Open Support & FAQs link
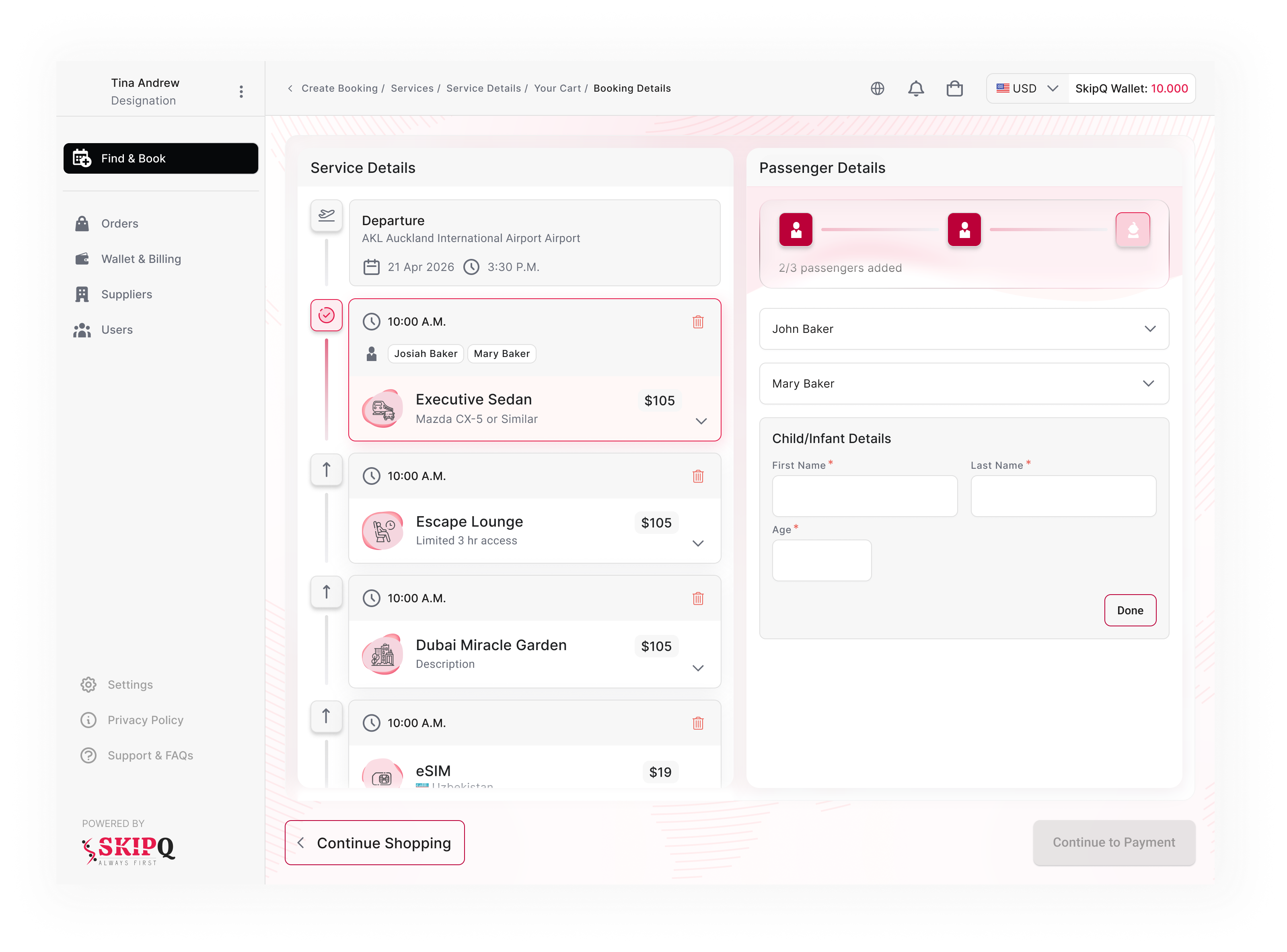The height and width of the screenshot is (952, 1287). point(137,755)
